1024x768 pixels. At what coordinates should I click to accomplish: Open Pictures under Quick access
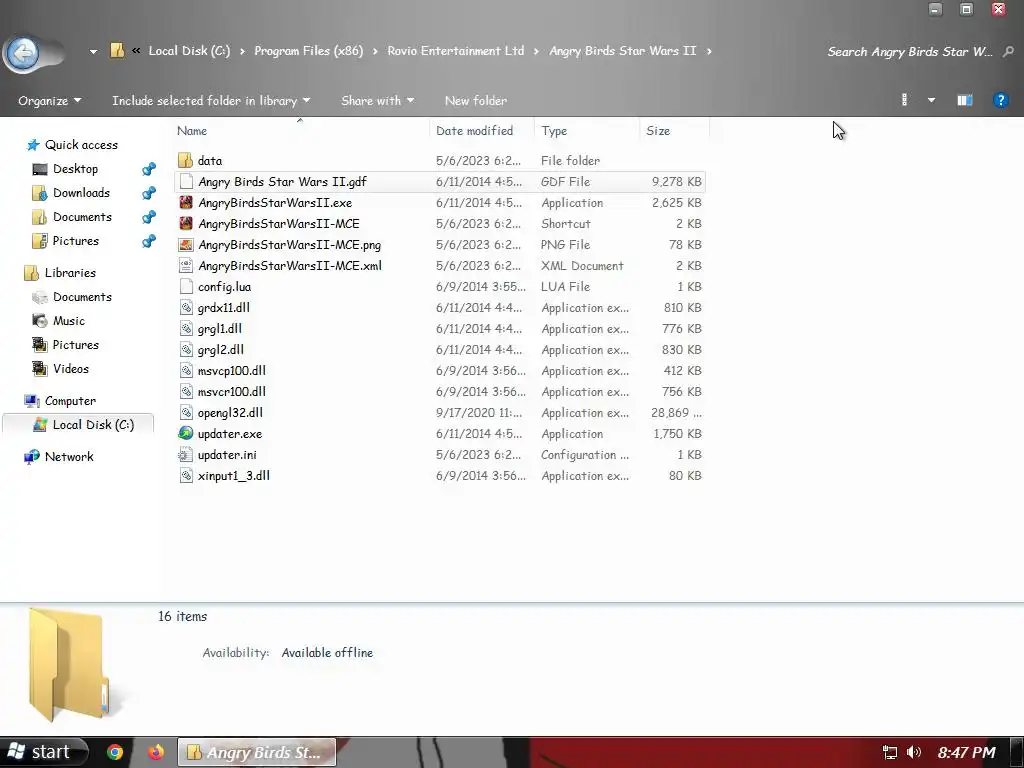click(75, 241)
